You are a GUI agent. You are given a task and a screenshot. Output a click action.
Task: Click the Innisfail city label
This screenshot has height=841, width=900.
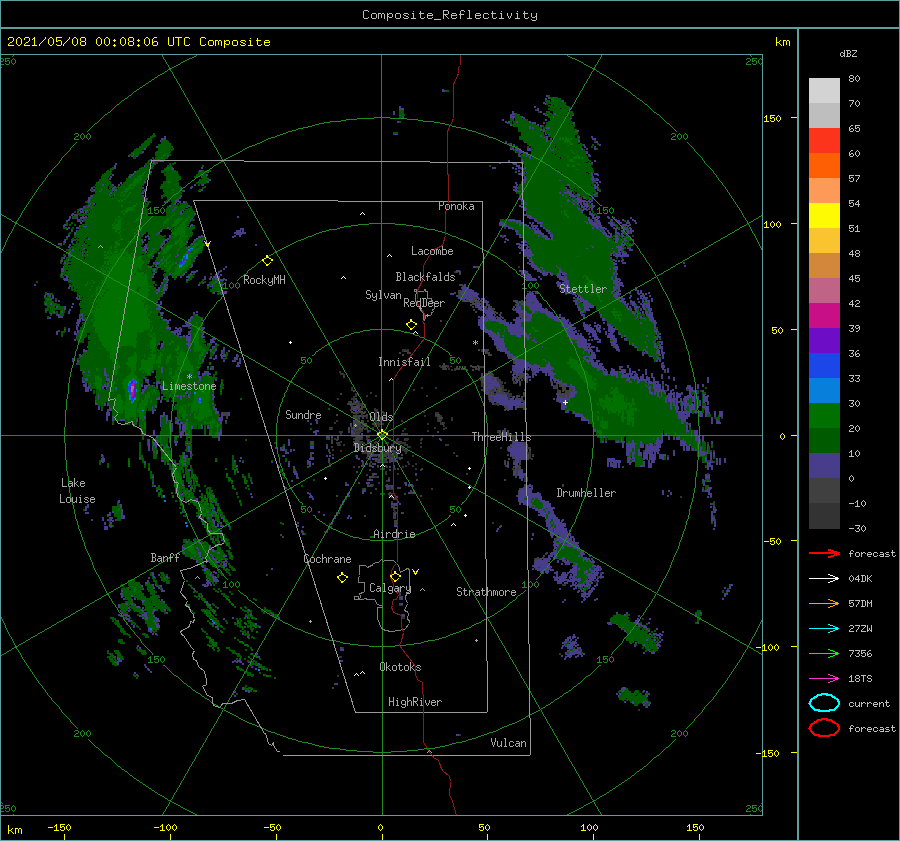pos(404,362)
